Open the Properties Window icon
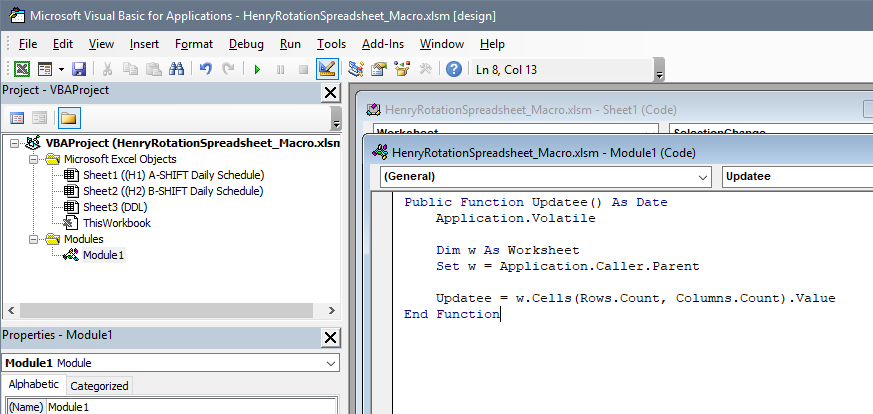873x414 pixels. tap(379, 70)
